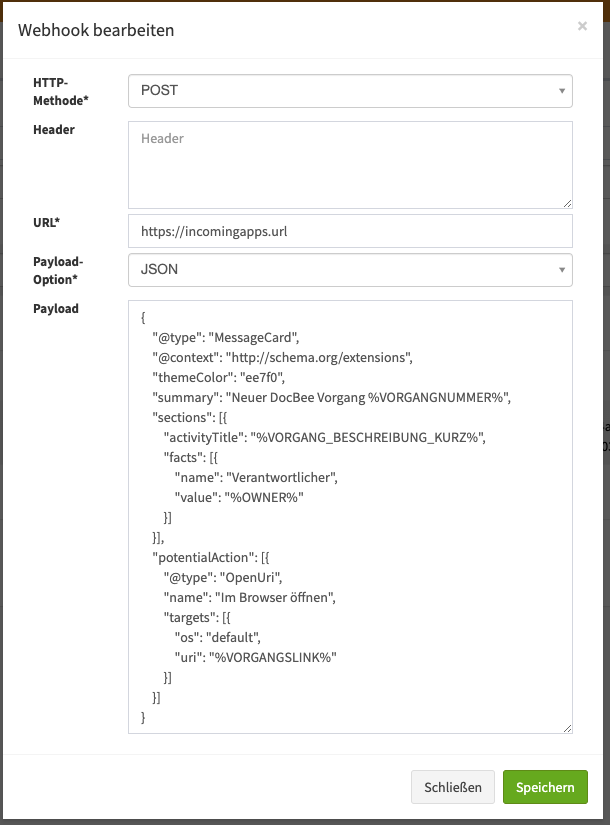Open the Payload-Option dropdown showing JSON
Image resolution: width=610 pixels, height=825 pixels.
click(350, 270)
